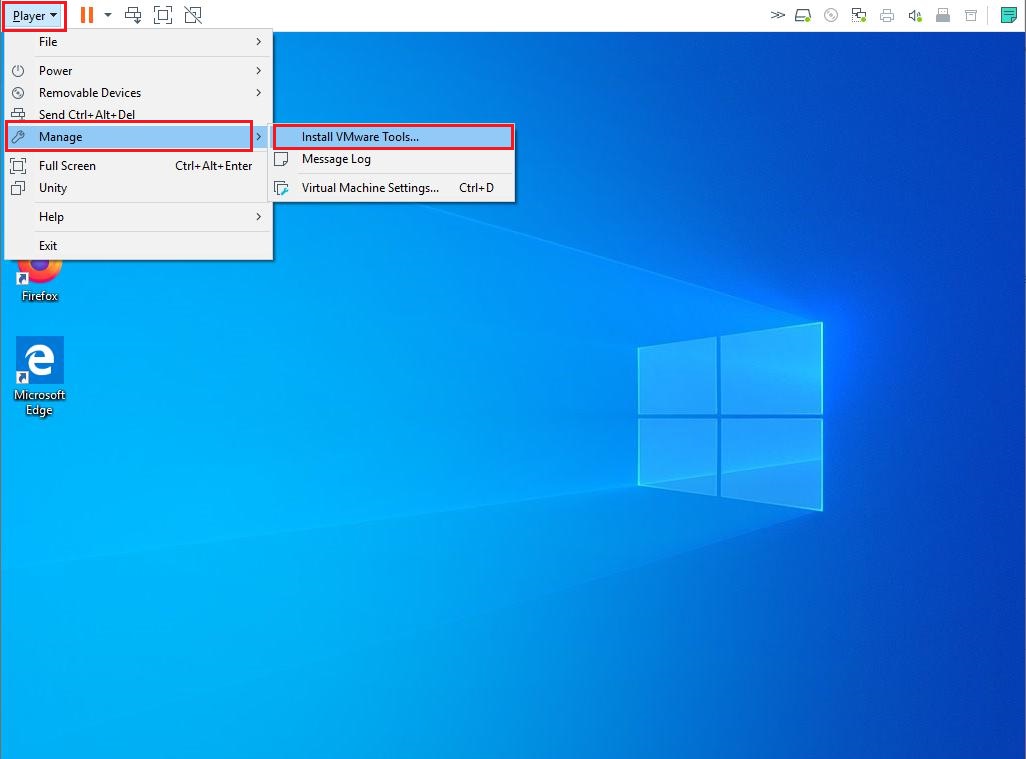The width and height of the screenshot is (1026, 759).
Task: Open Virtual Machine Settings from submenu
Action: click(x=370, y=188)
